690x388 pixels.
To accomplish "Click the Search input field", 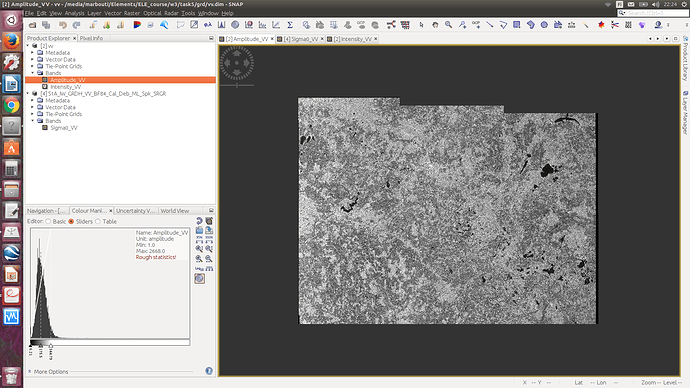I will [x=653, y=13].
